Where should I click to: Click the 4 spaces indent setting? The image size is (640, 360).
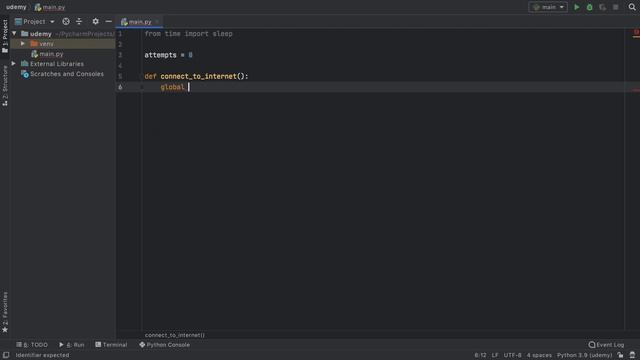pos(539,355)
